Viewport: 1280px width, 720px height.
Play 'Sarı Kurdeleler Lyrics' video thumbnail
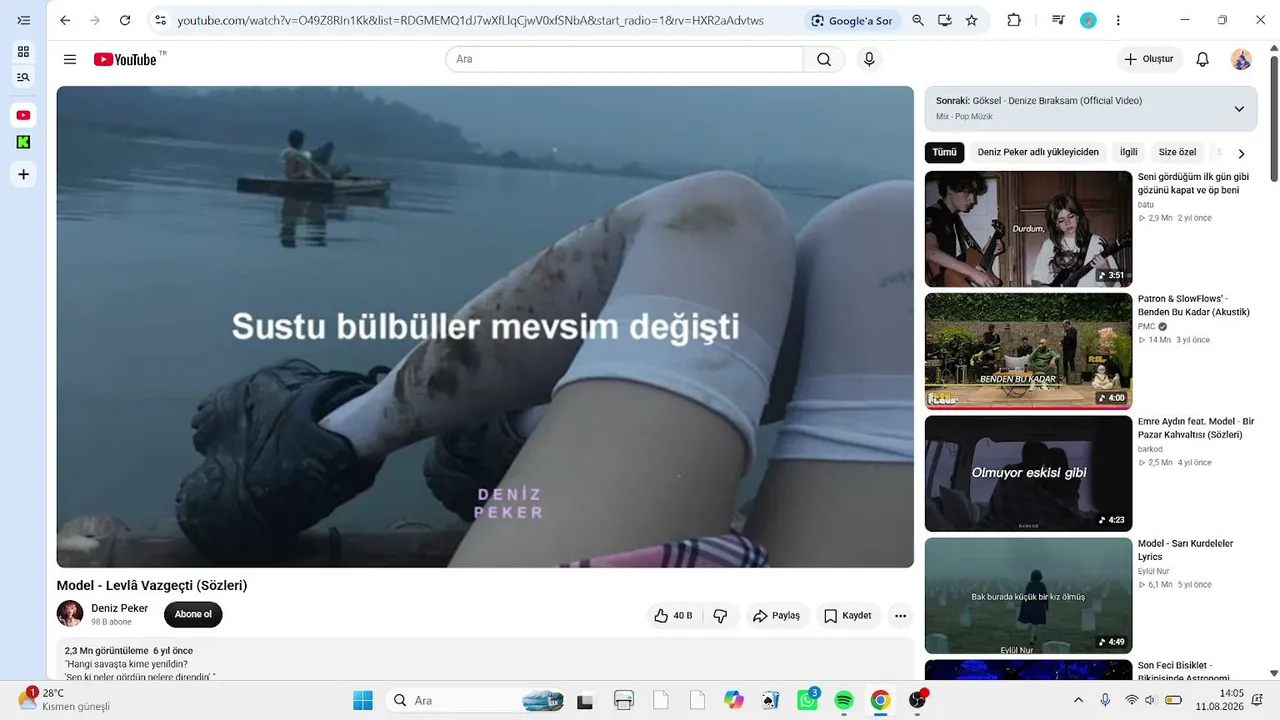coord(1028,596)
